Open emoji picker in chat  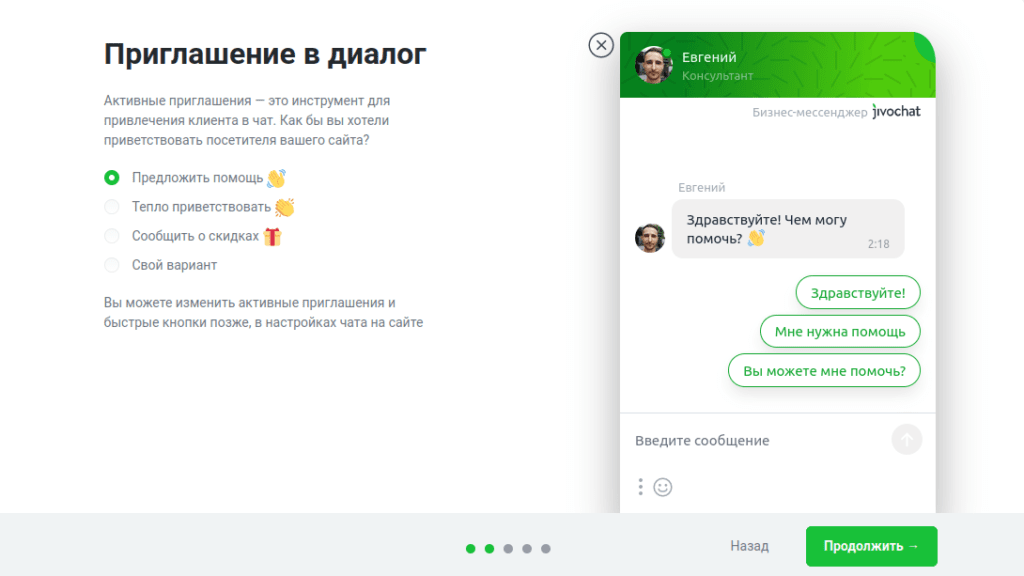663,487
